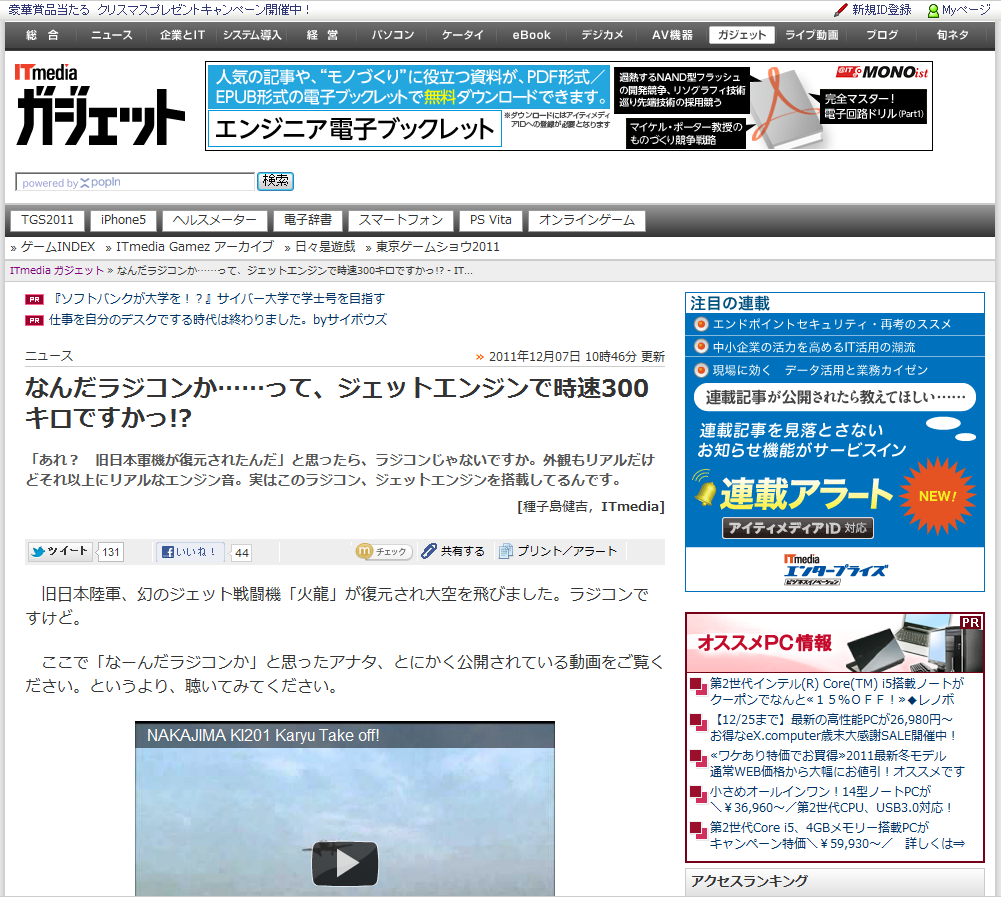Viewport: 1001px width, 897px height.
Task: Open 小さめオールインワン 14型ノートPC link
Action: tap(831, 799)
